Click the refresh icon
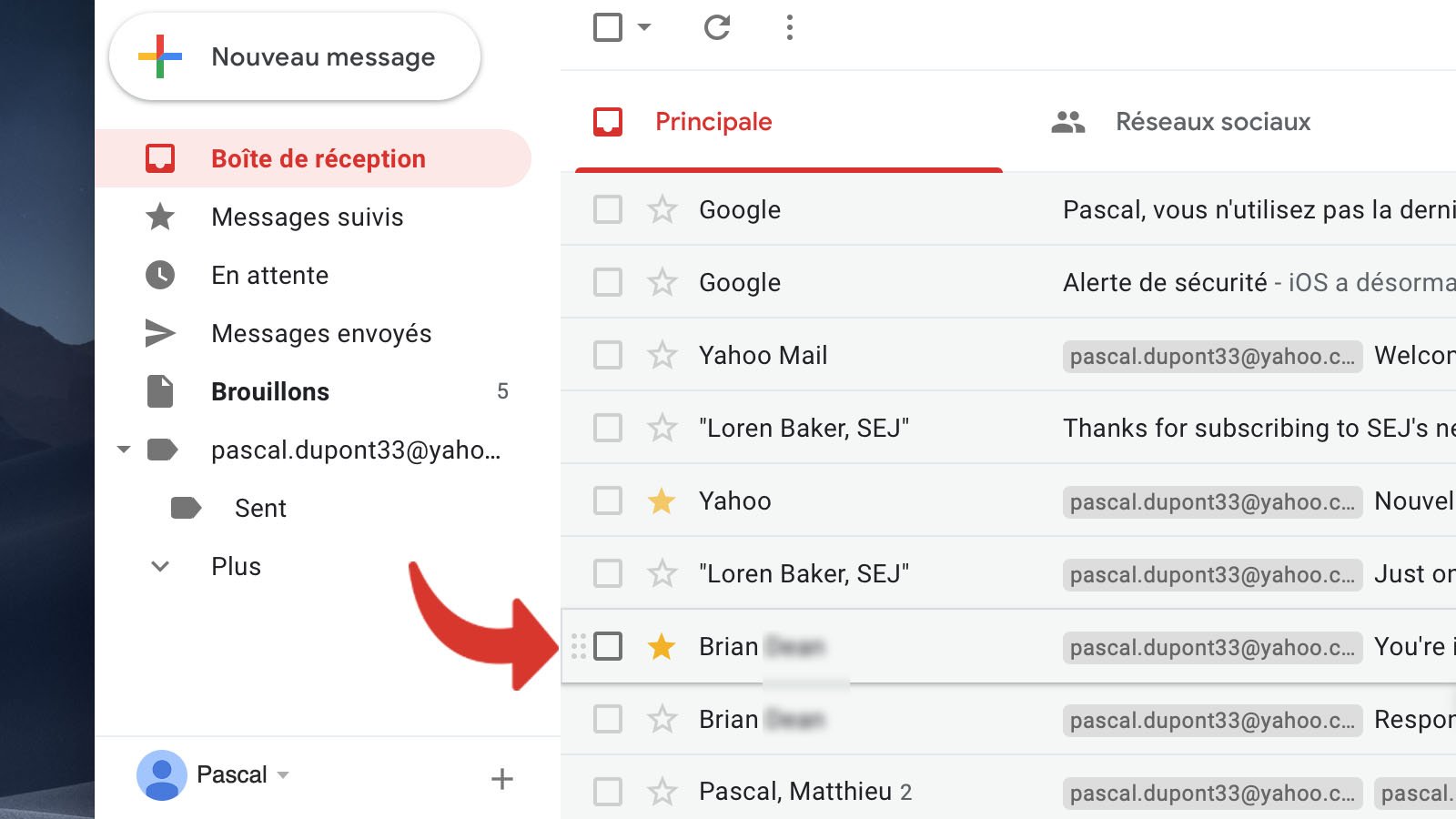 tap(717, 27)
